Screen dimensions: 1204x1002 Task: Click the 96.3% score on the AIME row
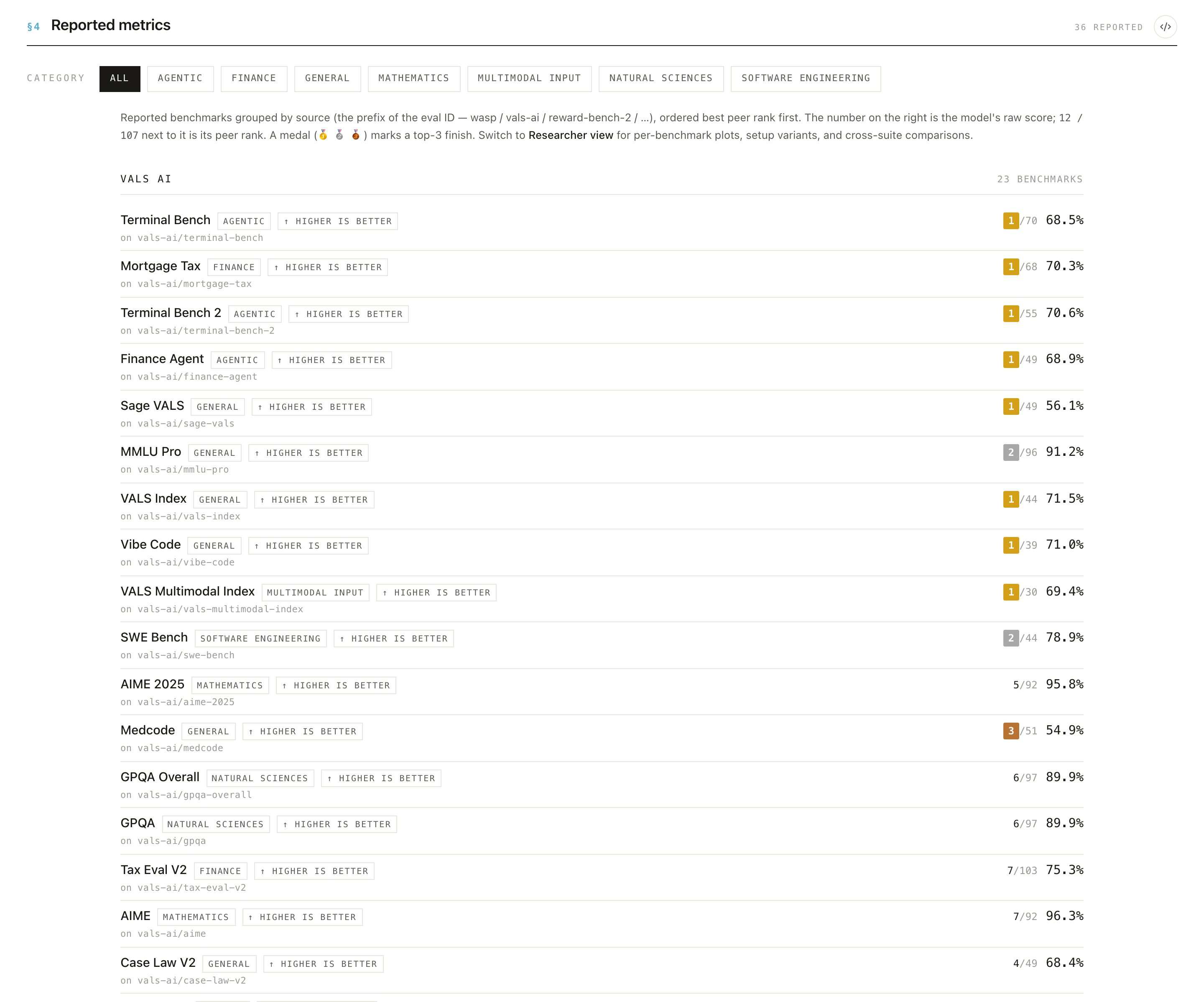coord(1065,916)
